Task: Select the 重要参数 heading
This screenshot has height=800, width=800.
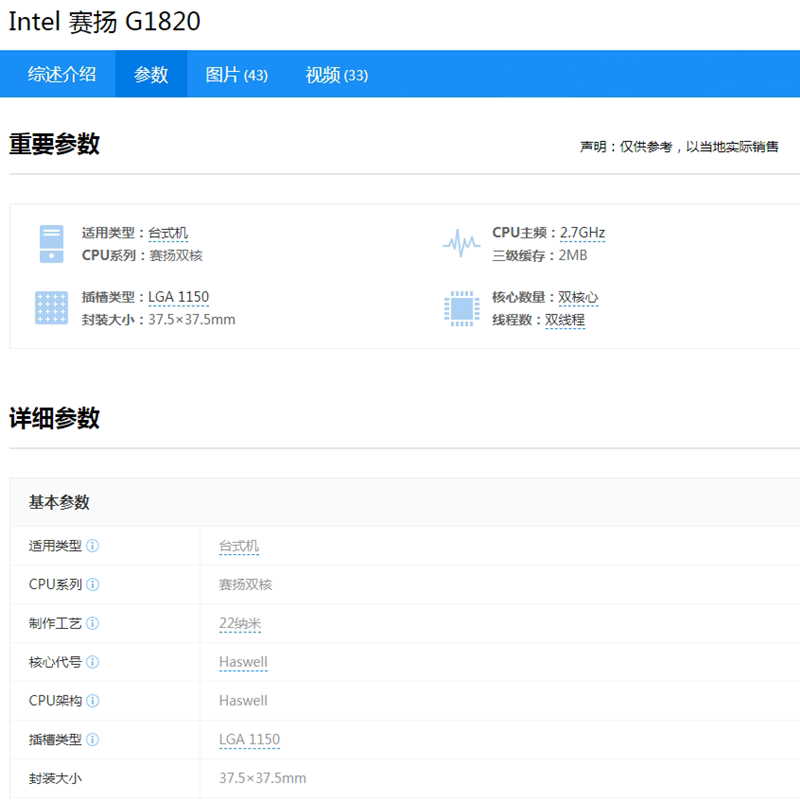Action: point(54,144)
